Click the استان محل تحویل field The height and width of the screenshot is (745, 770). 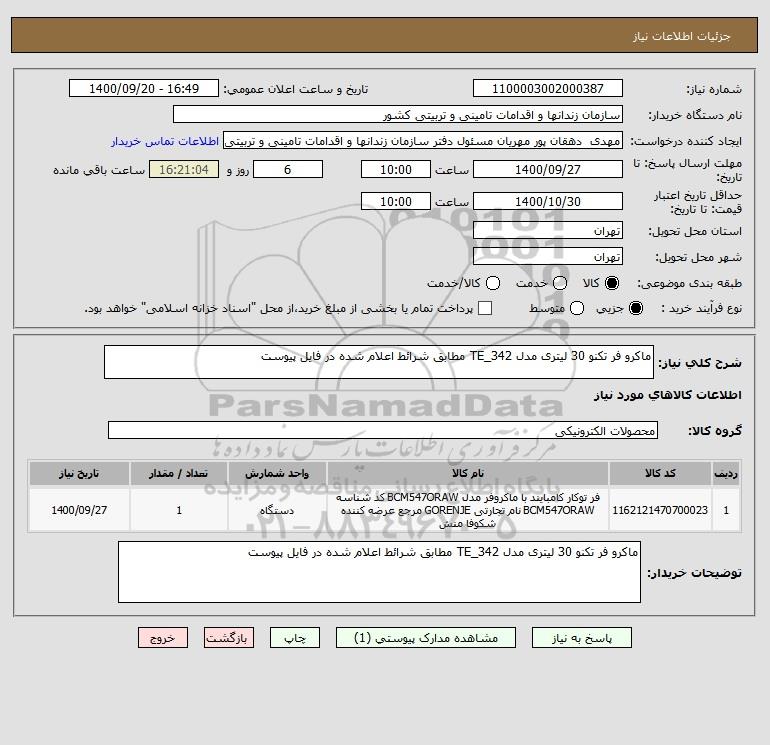point(548,230)
